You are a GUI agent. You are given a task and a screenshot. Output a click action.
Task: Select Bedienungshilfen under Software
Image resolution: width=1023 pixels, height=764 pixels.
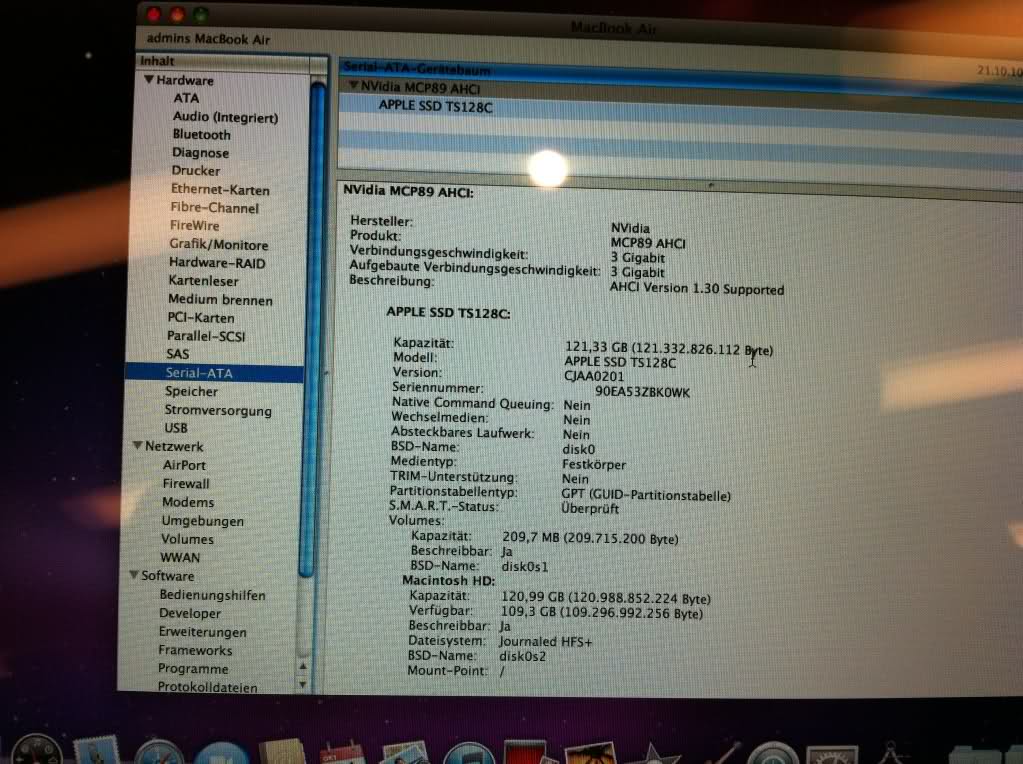click(x=213, y=595)
